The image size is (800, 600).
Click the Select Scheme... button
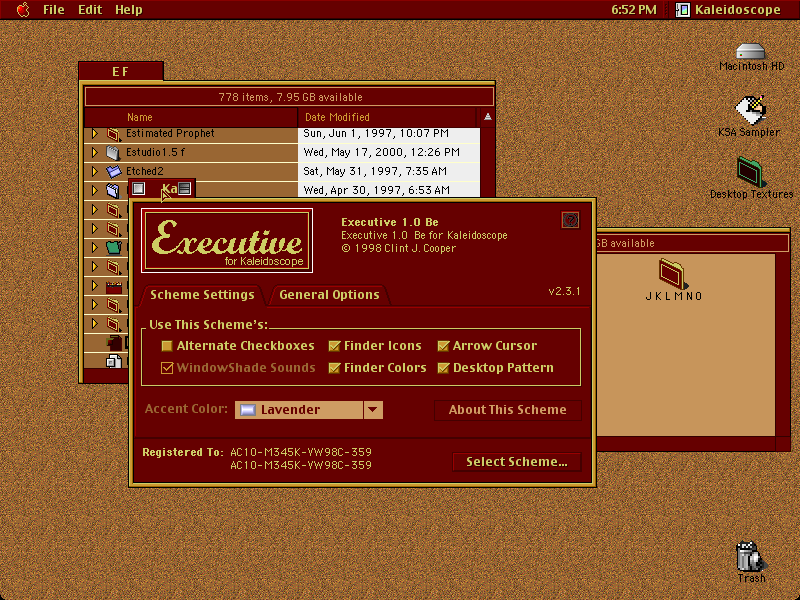[x=517, y=462]
